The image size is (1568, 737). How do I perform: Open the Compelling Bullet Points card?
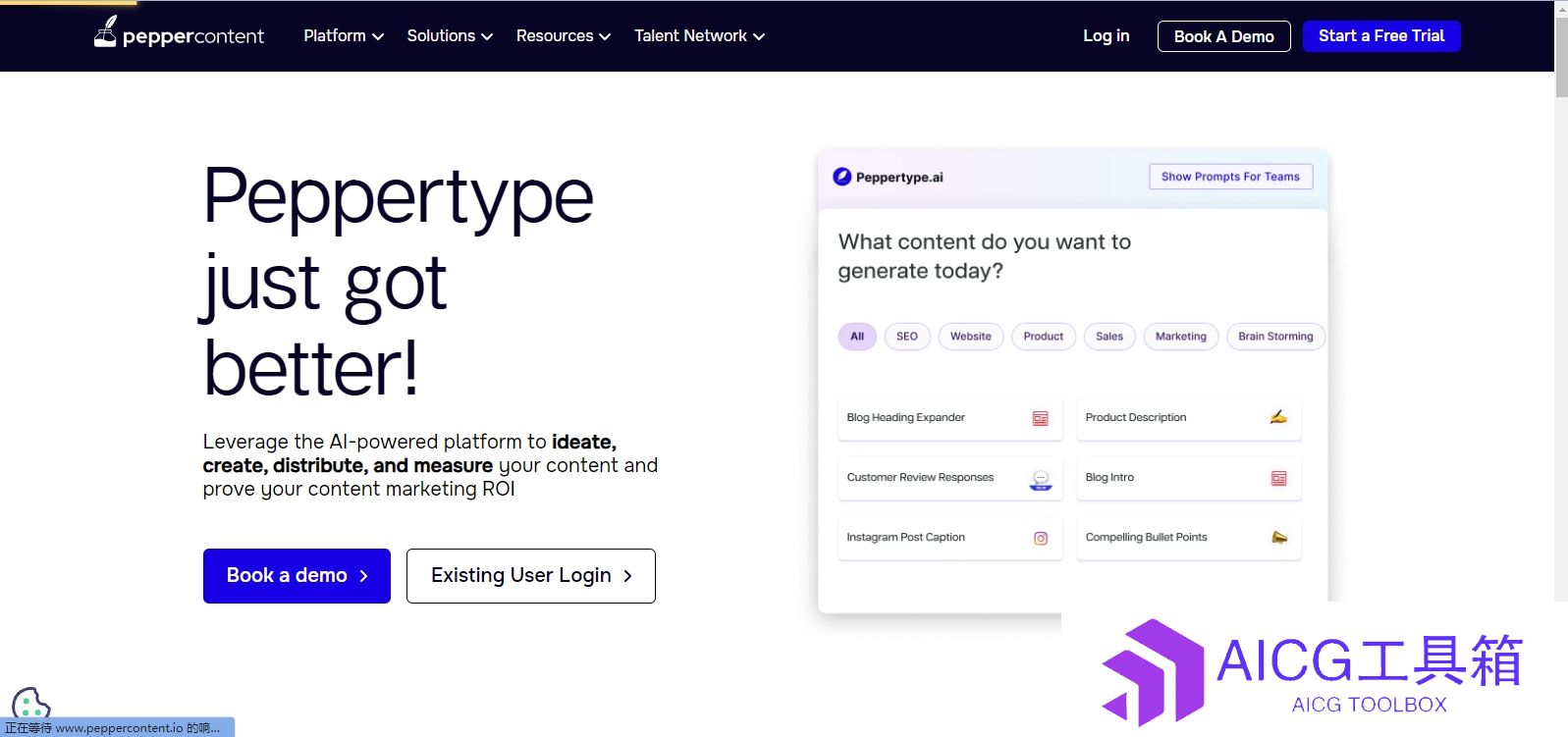pos(1189,538)
